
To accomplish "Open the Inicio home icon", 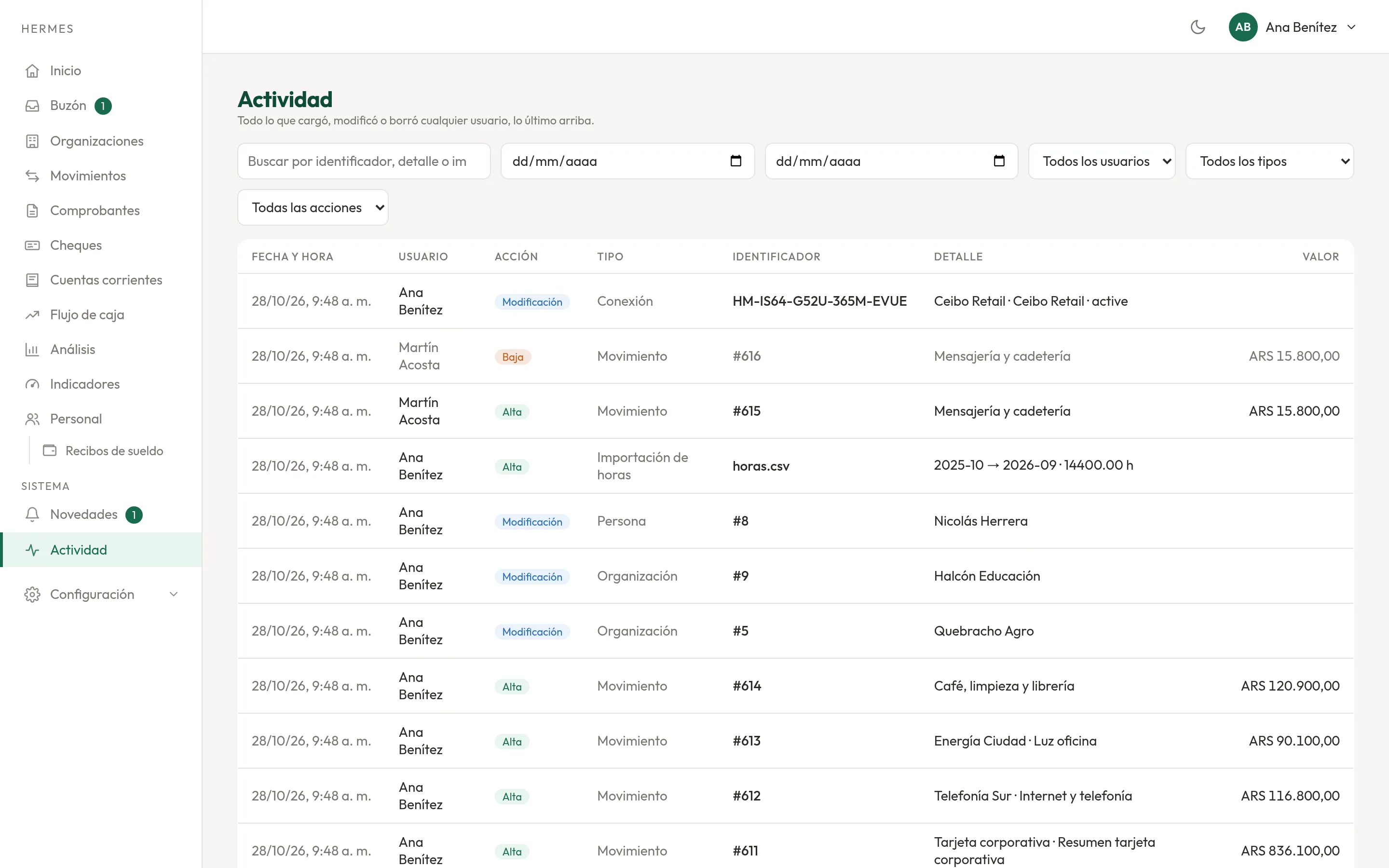I will (32, 70).
